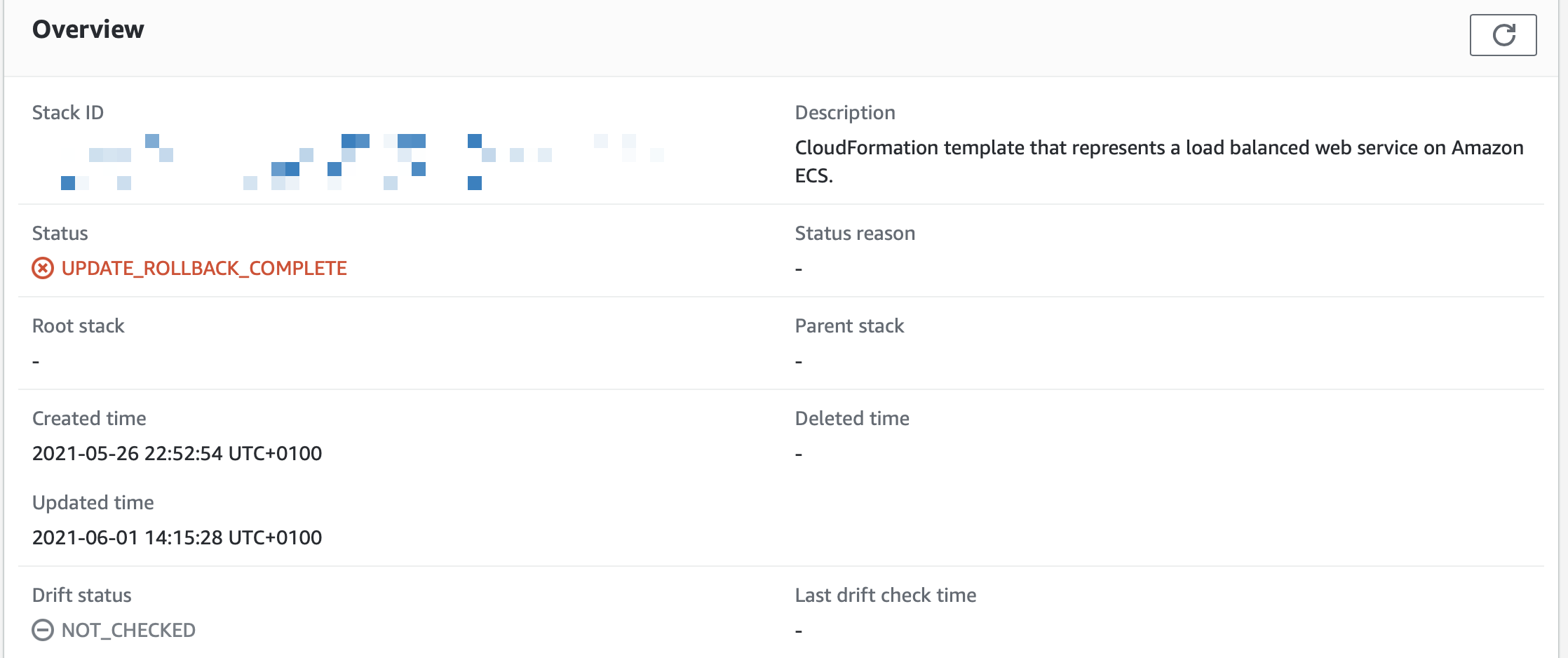Click the Created time label

pos(89,418)
